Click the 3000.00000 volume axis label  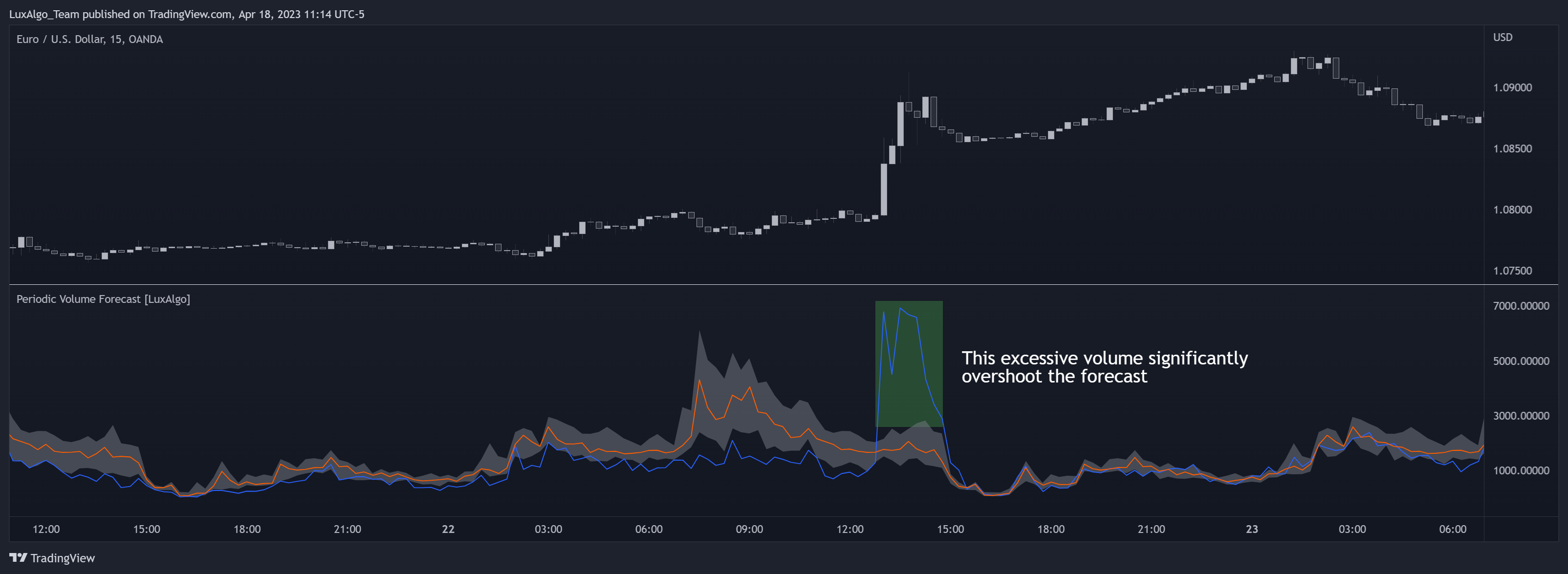pyautogui.click(x=1521, y=416)
